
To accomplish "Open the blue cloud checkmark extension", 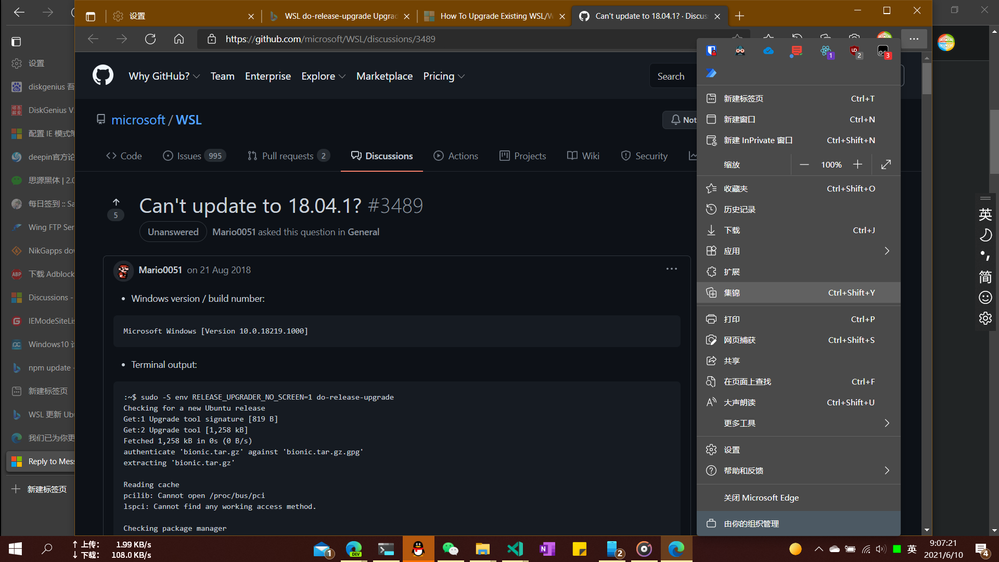I will pyautogui.click(x=768, y=50).
